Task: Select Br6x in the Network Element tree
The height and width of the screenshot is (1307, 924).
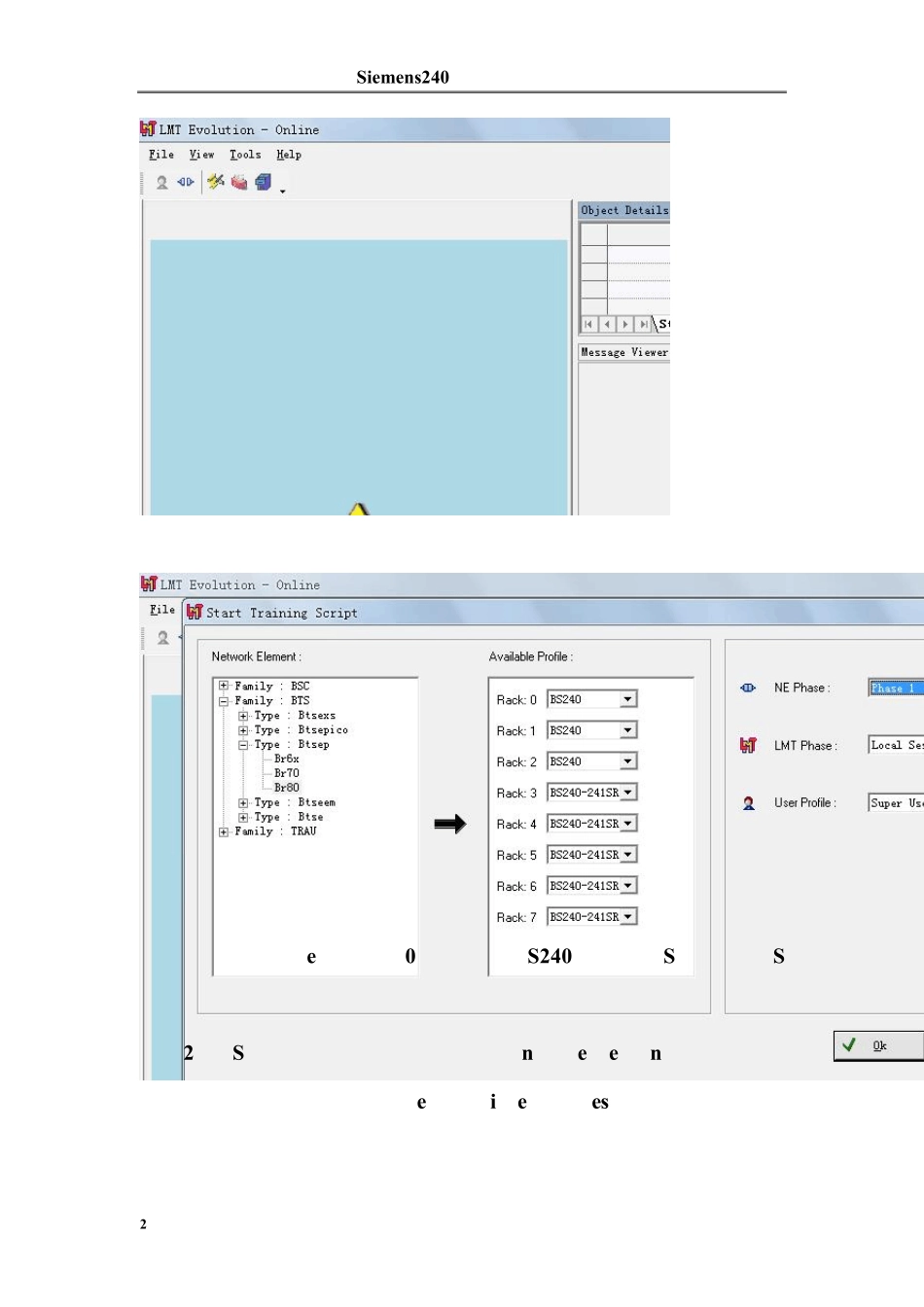Action: pos(287,759)
